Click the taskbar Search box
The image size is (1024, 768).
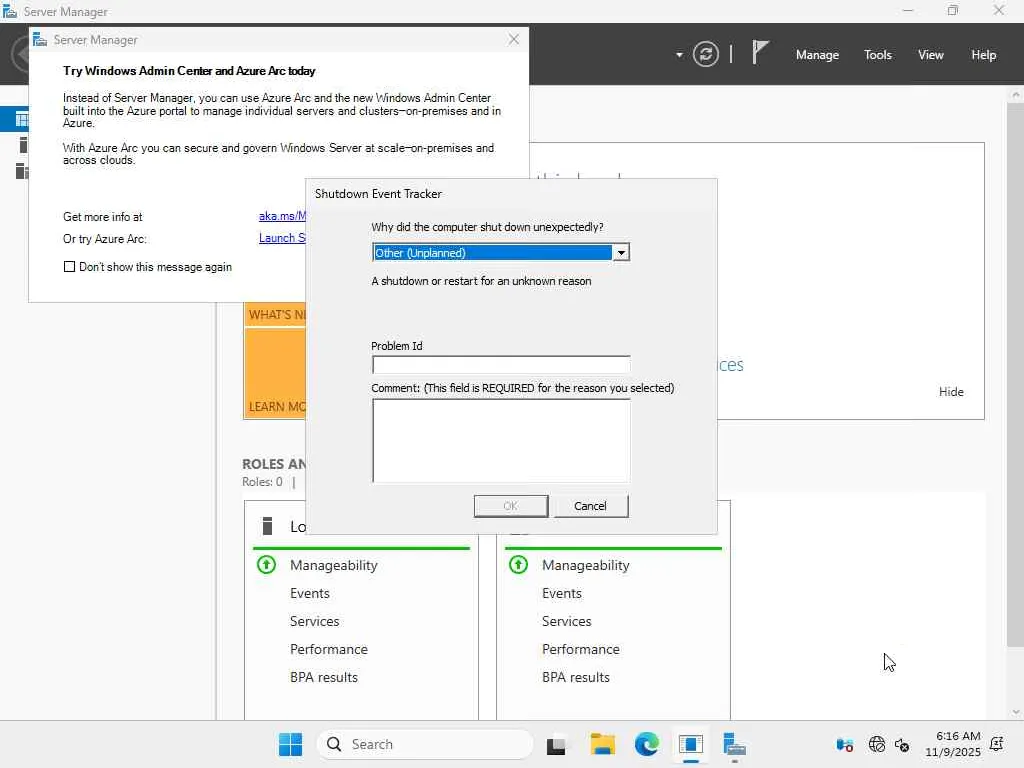click(425, 744)
